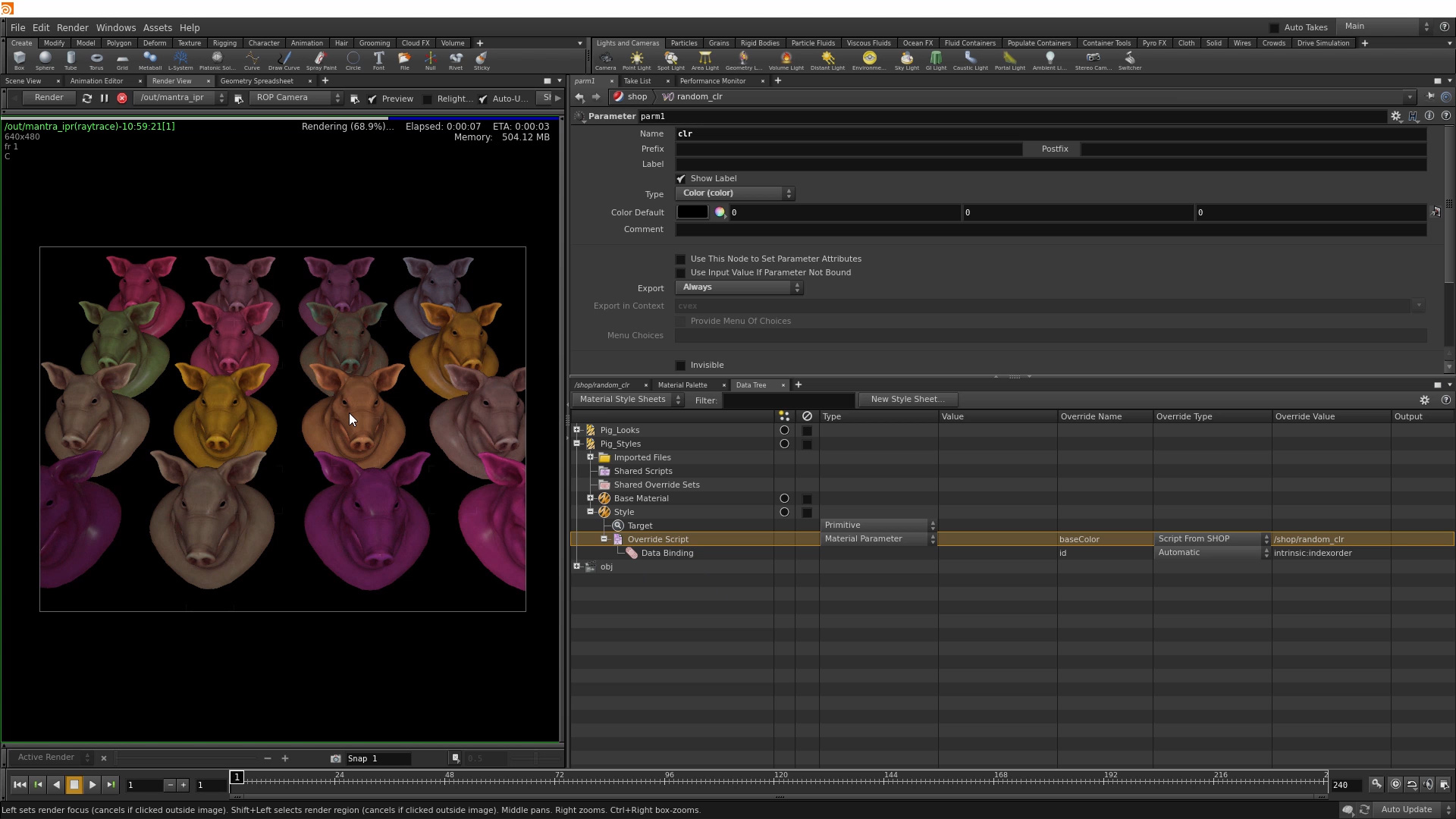
Task: Open the Color Default swatch picker
Action: (x=720, y=212)
